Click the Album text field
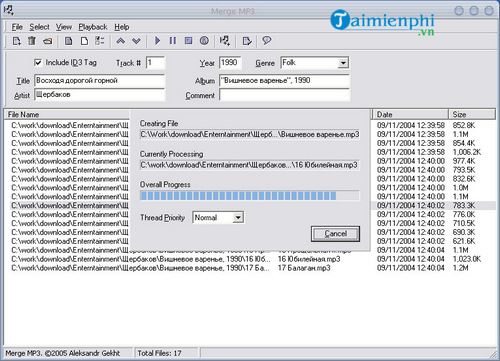The width and height of the screenshot is (500, 361). click(x=284, y=81)
